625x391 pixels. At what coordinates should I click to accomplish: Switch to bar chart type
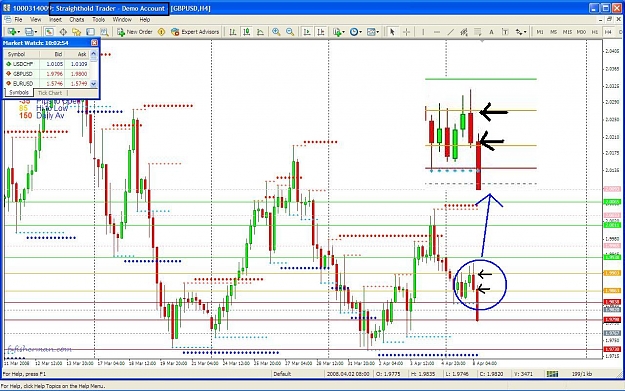[233, 32]
